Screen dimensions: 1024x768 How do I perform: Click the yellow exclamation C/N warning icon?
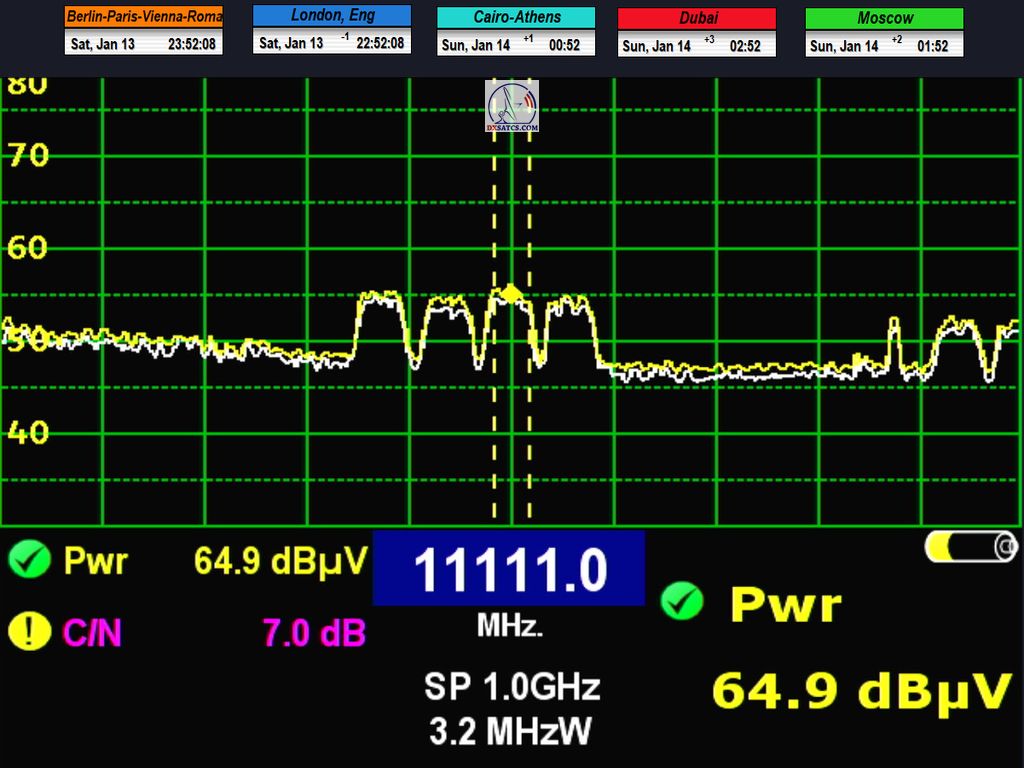(29, 631)
